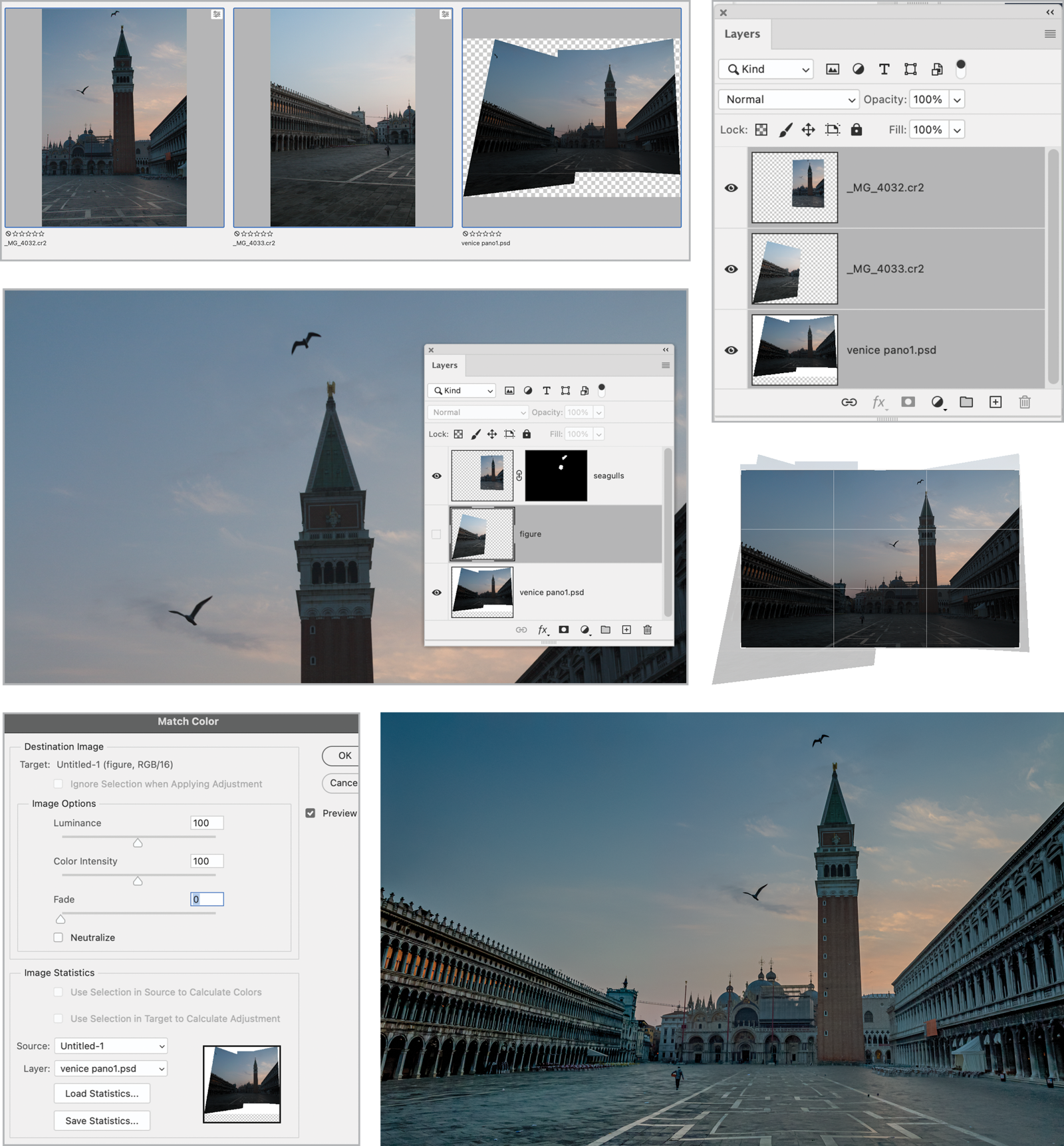Open the Layer dropdown showing venice pano1.psd

pyautogui.click(x=111, y=1068)
